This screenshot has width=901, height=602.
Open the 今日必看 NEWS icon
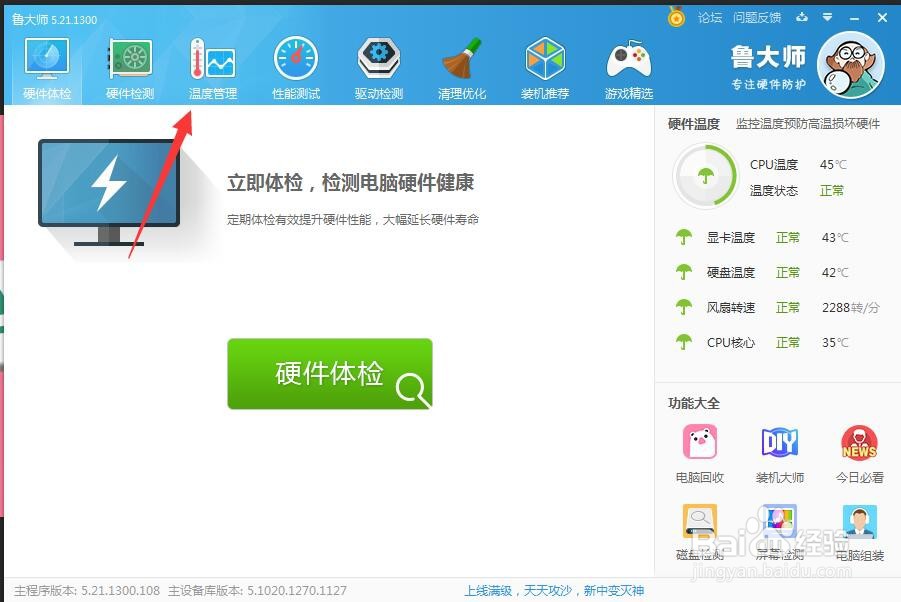[x=859, y=442]
